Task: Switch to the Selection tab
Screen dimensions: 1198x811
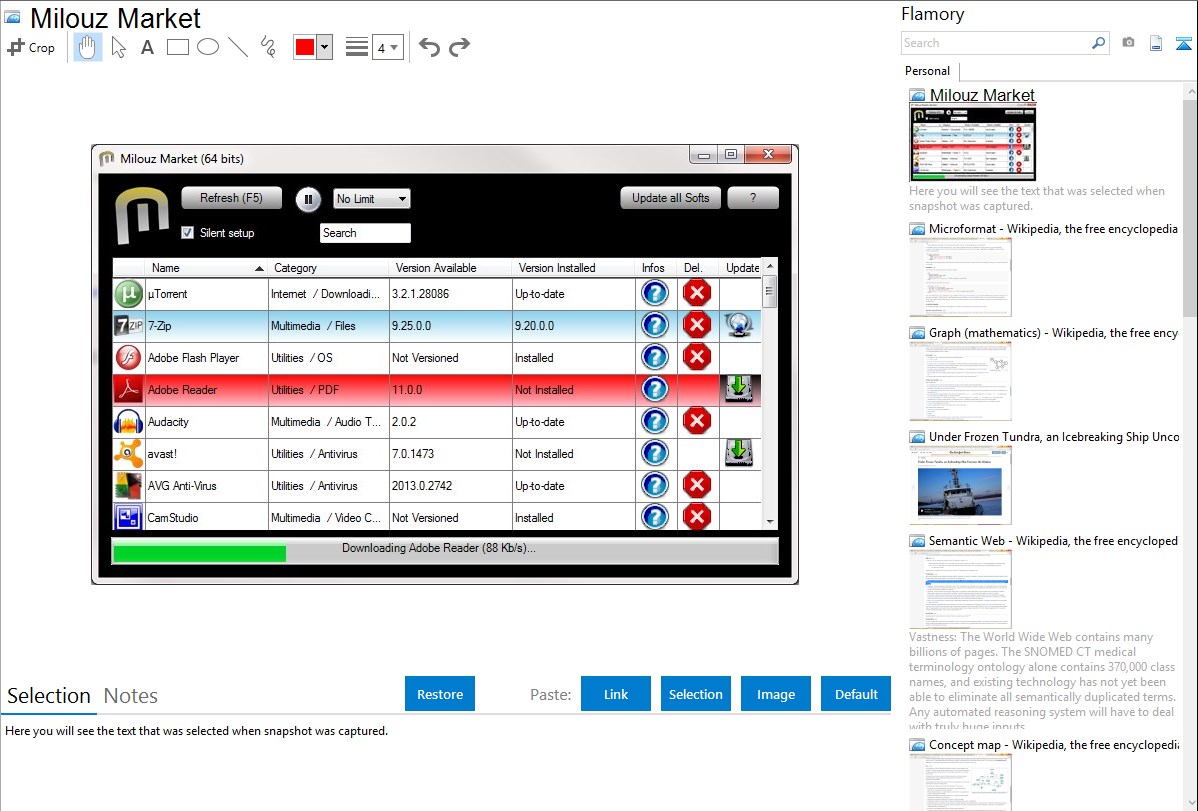Action: (x=49, y=696)
